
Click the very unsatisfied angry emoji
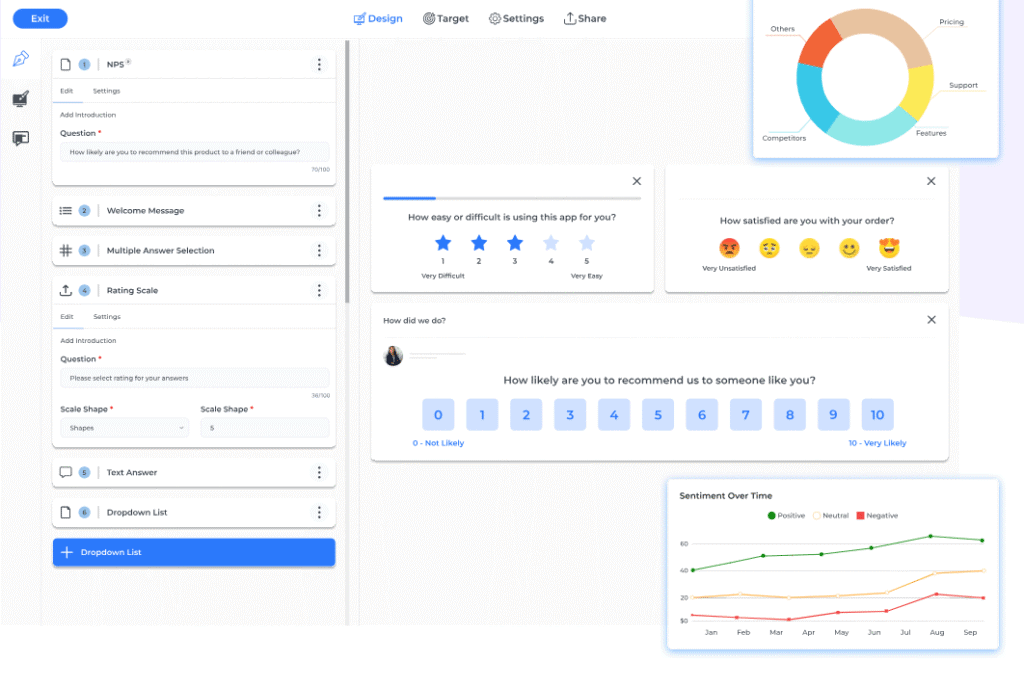click(x=729, y=248)
